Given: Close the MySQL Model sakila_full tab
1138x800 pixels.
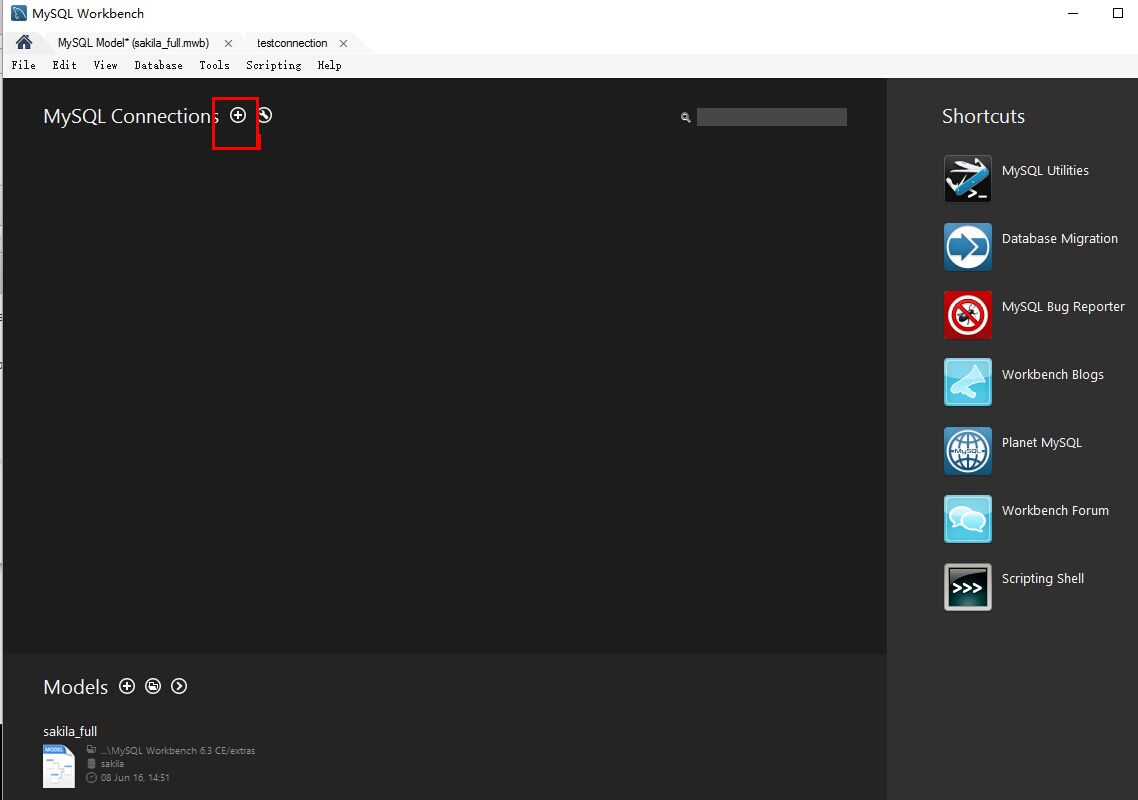Looking at the screenshot, I should click(x=229, y=44).
